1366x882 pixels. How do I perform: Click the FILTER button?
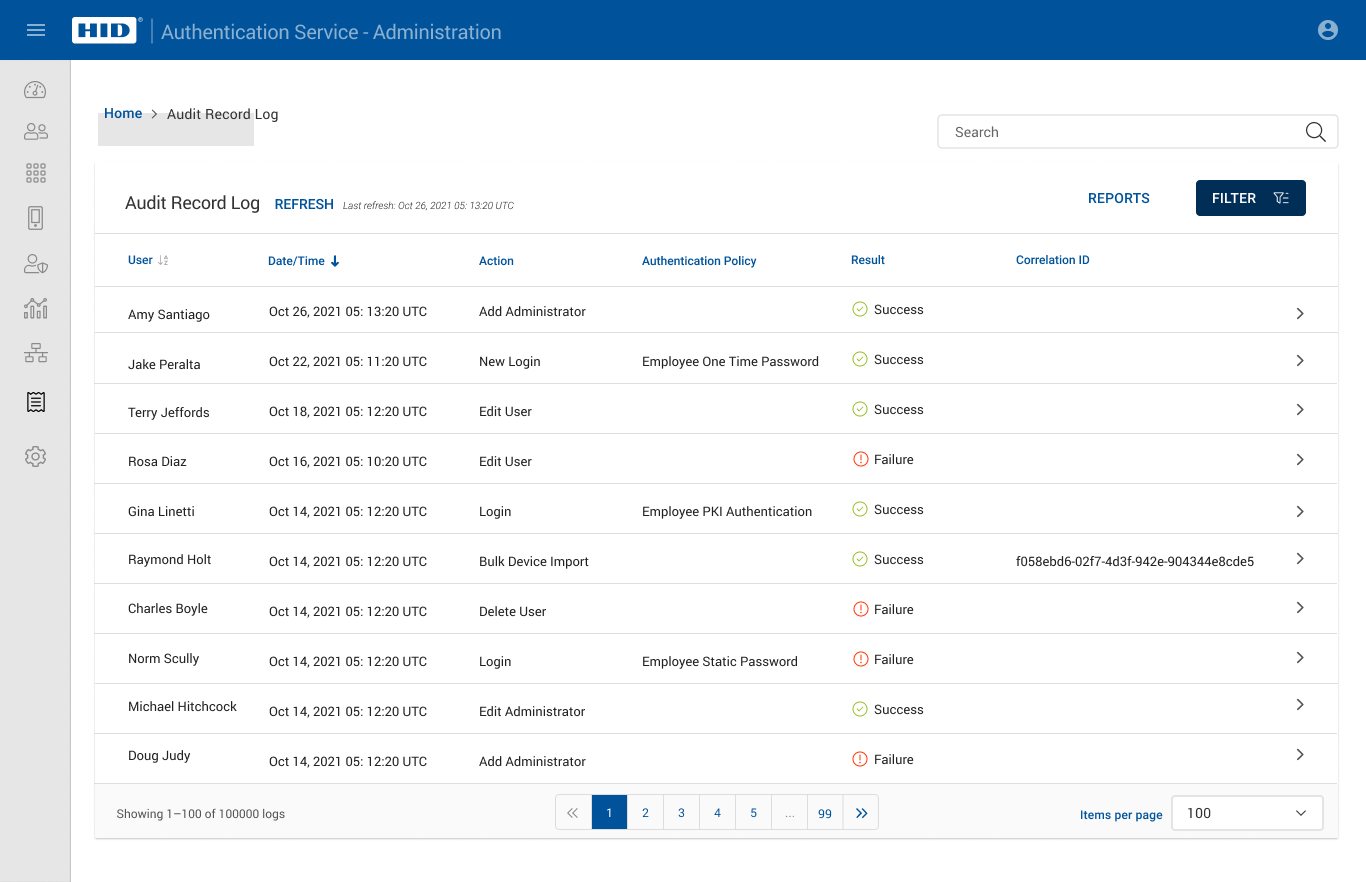point(1251,198)
